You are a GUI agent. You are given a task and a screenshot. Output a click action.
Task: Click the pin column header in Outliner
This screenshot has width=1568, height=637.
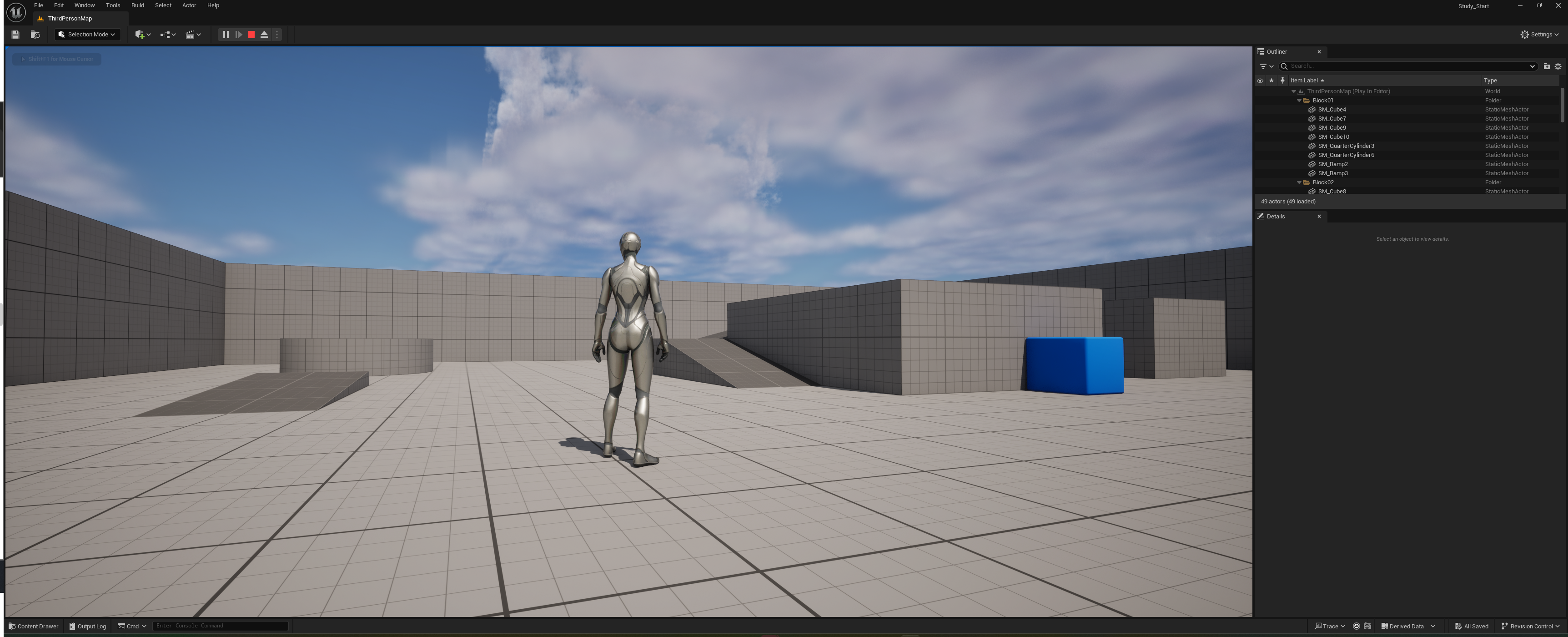click(1282, 81)
